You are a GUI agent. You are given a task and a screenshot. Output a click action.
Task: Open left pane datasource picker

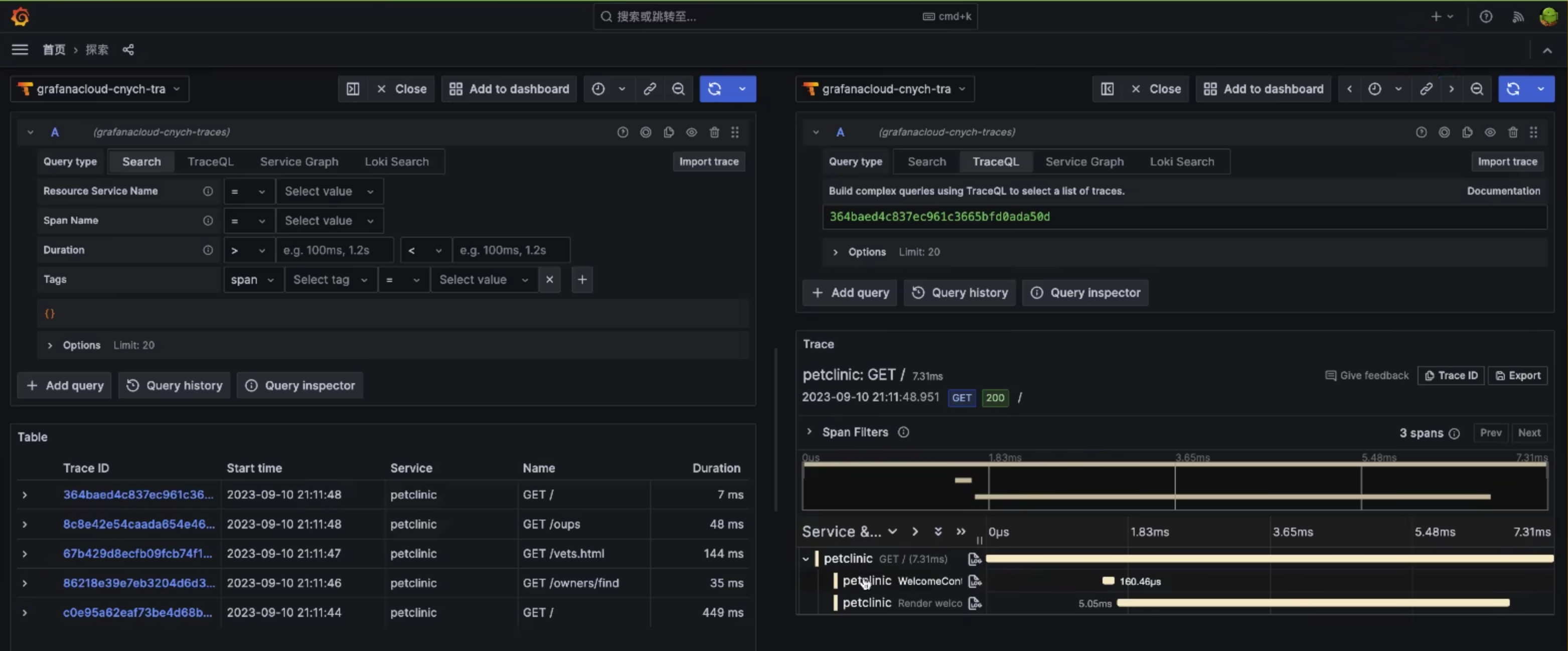(x=100, y=89)
